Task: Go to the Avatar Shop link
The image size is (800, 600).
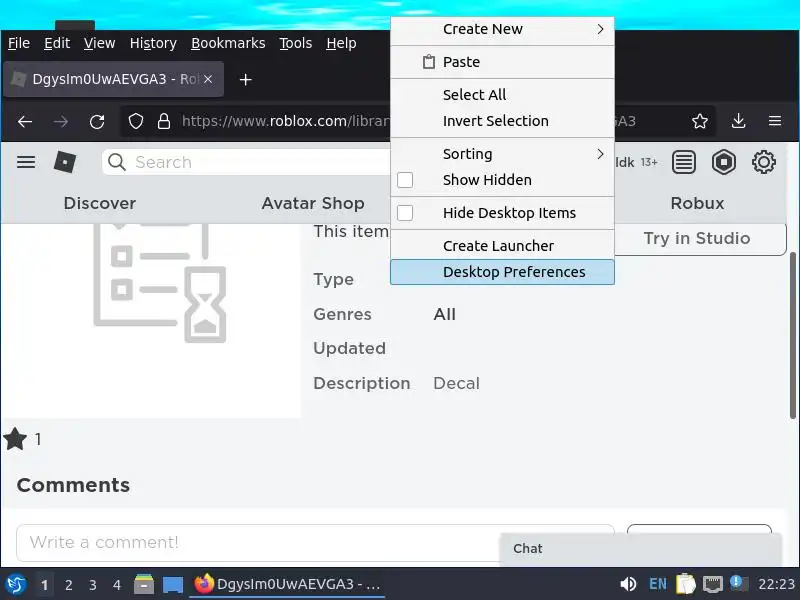Action: [x=313, y=203]
